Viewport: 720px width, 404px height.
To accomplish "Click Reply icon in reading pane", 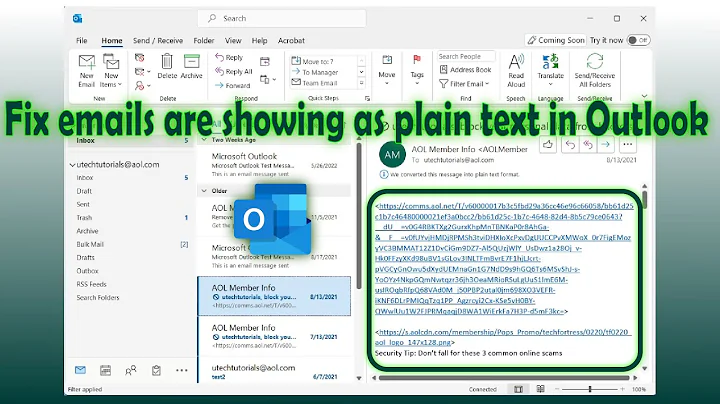I will pyautogui.click(x=570, y=145).
